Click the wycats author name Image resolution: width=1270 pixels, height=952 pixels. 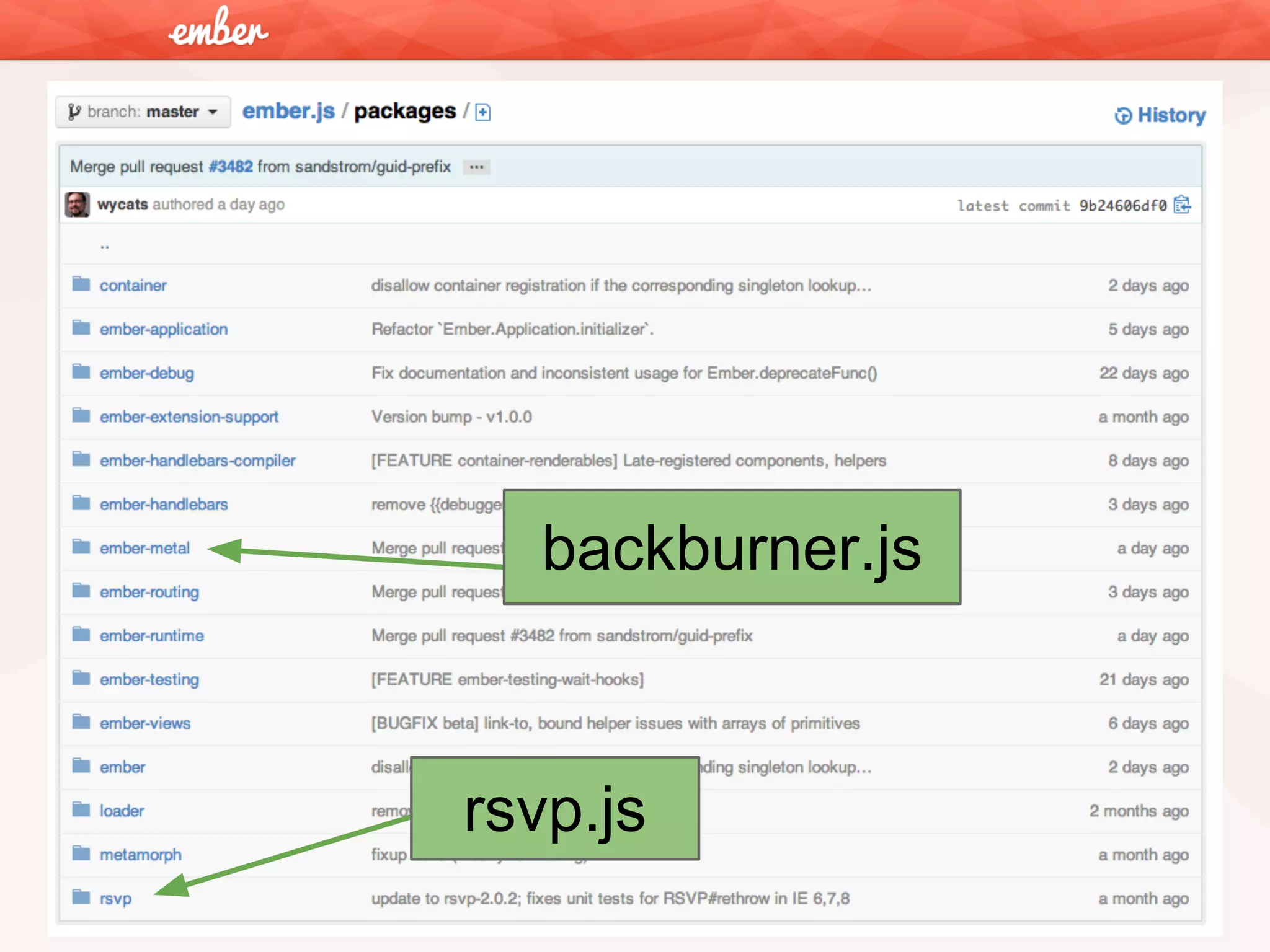tap(123, 205)
